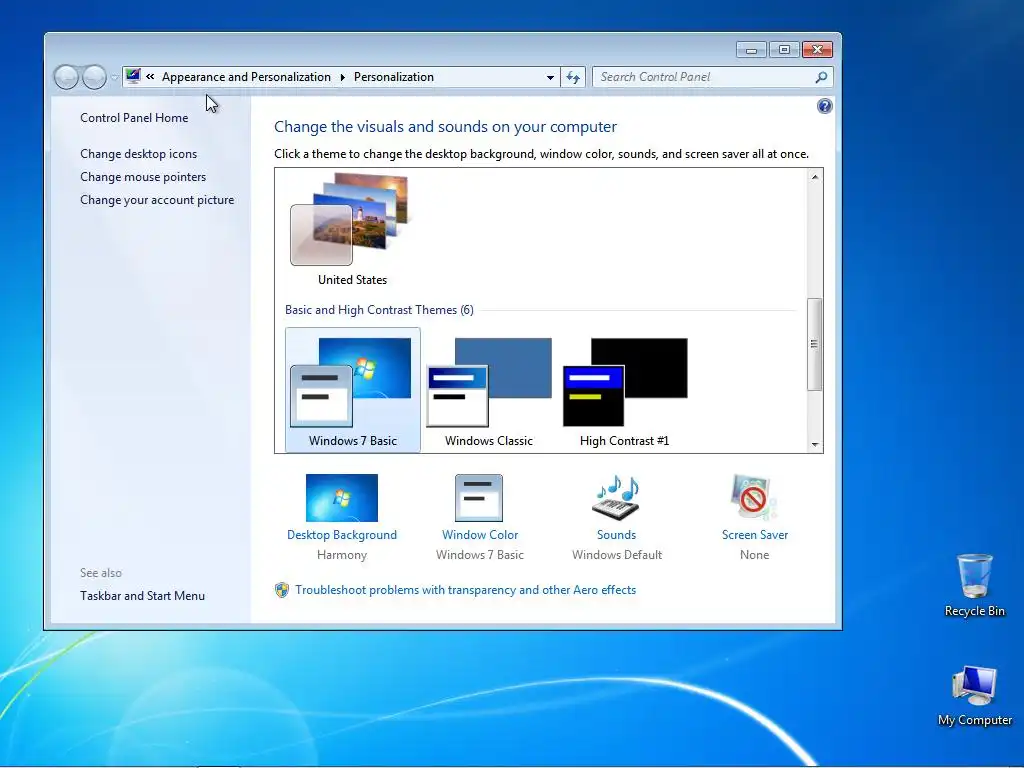Click Appearance and Personalization breadcrumb
1024x768 pixels.
pos(246,77)
